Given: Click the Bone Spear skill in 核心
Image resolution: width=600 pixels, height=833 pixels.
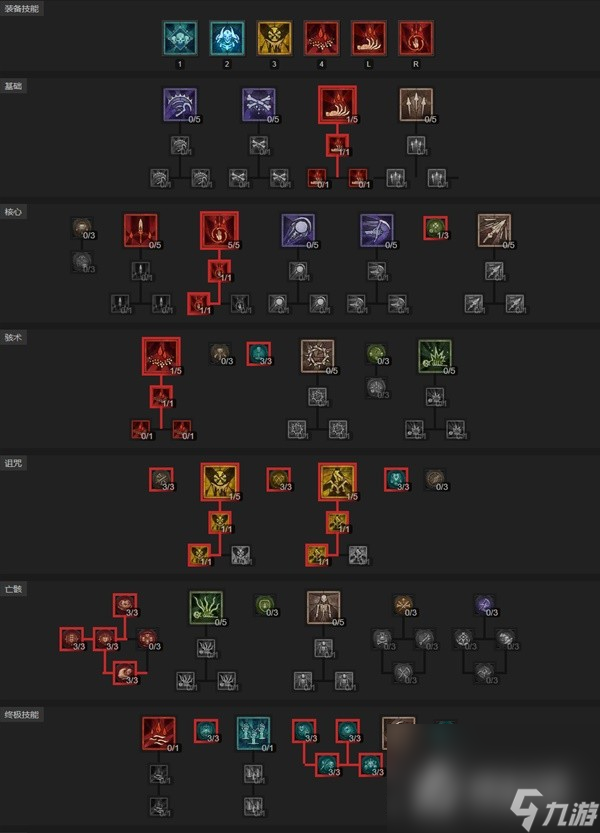Looking at the screenshot, I should coord(494,231).
